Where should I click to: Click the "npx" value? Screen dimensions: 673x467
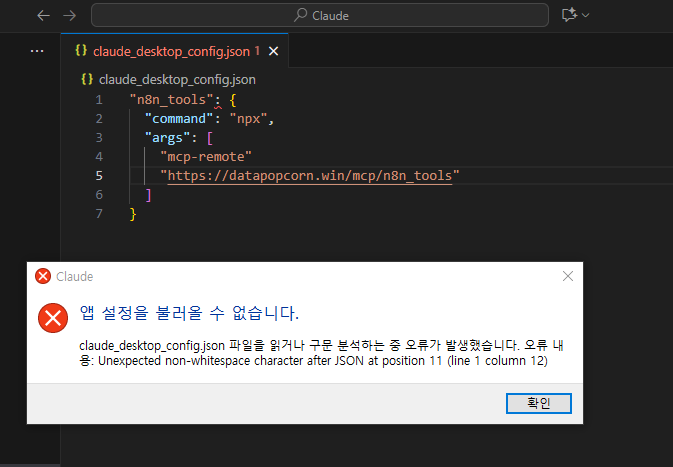coord(249,118)
